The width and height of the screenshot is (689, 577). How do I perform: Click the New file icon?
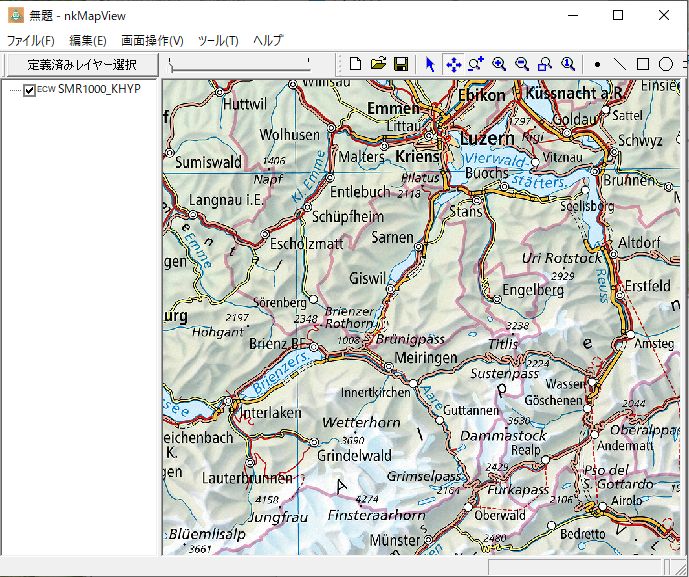(356, 64)
